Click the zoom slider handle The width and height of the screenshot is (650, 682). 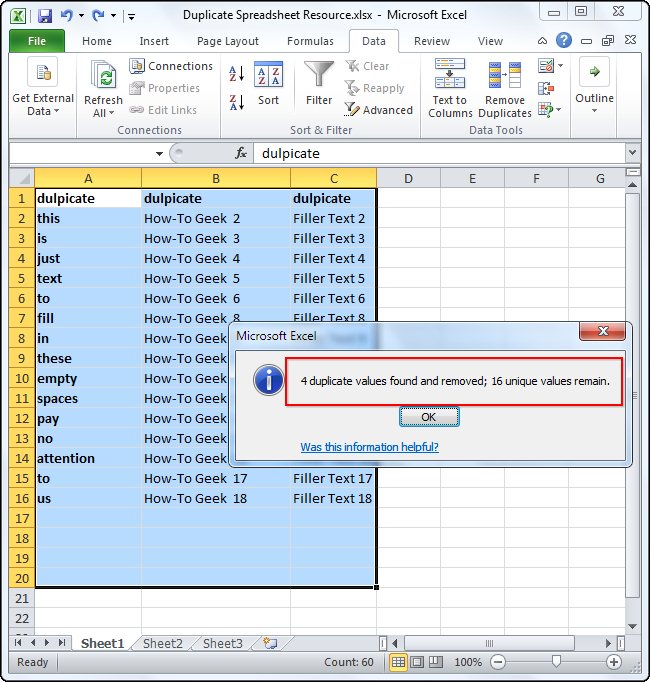point(556,661)
